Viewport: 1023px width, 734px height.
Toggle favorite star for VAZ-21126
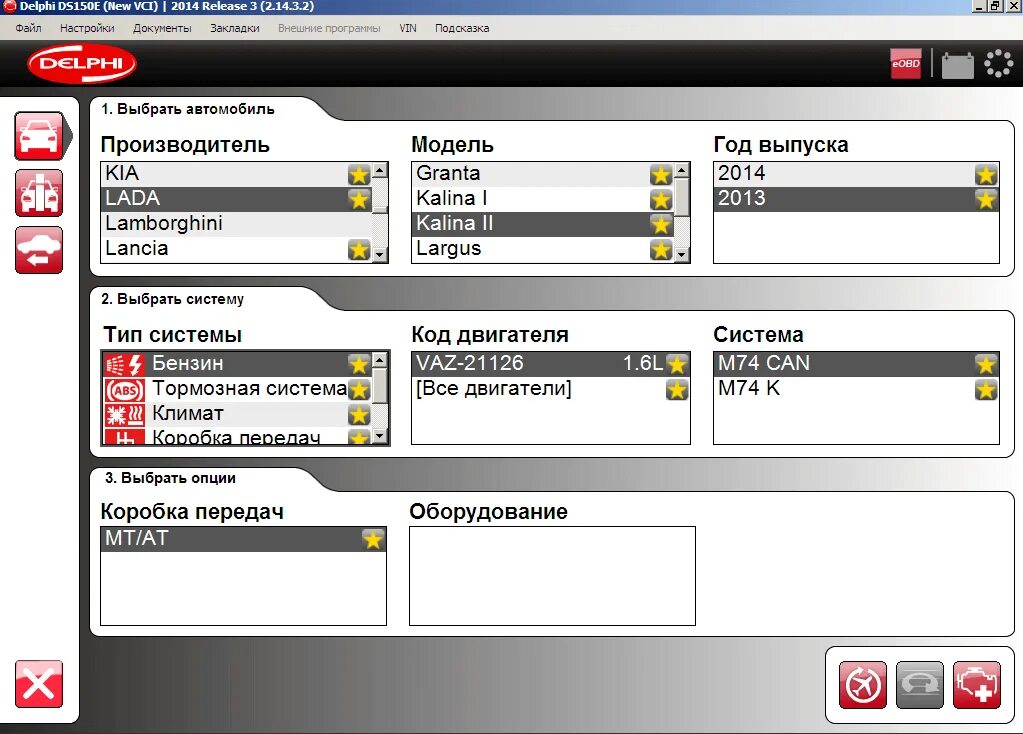[677, 364]
